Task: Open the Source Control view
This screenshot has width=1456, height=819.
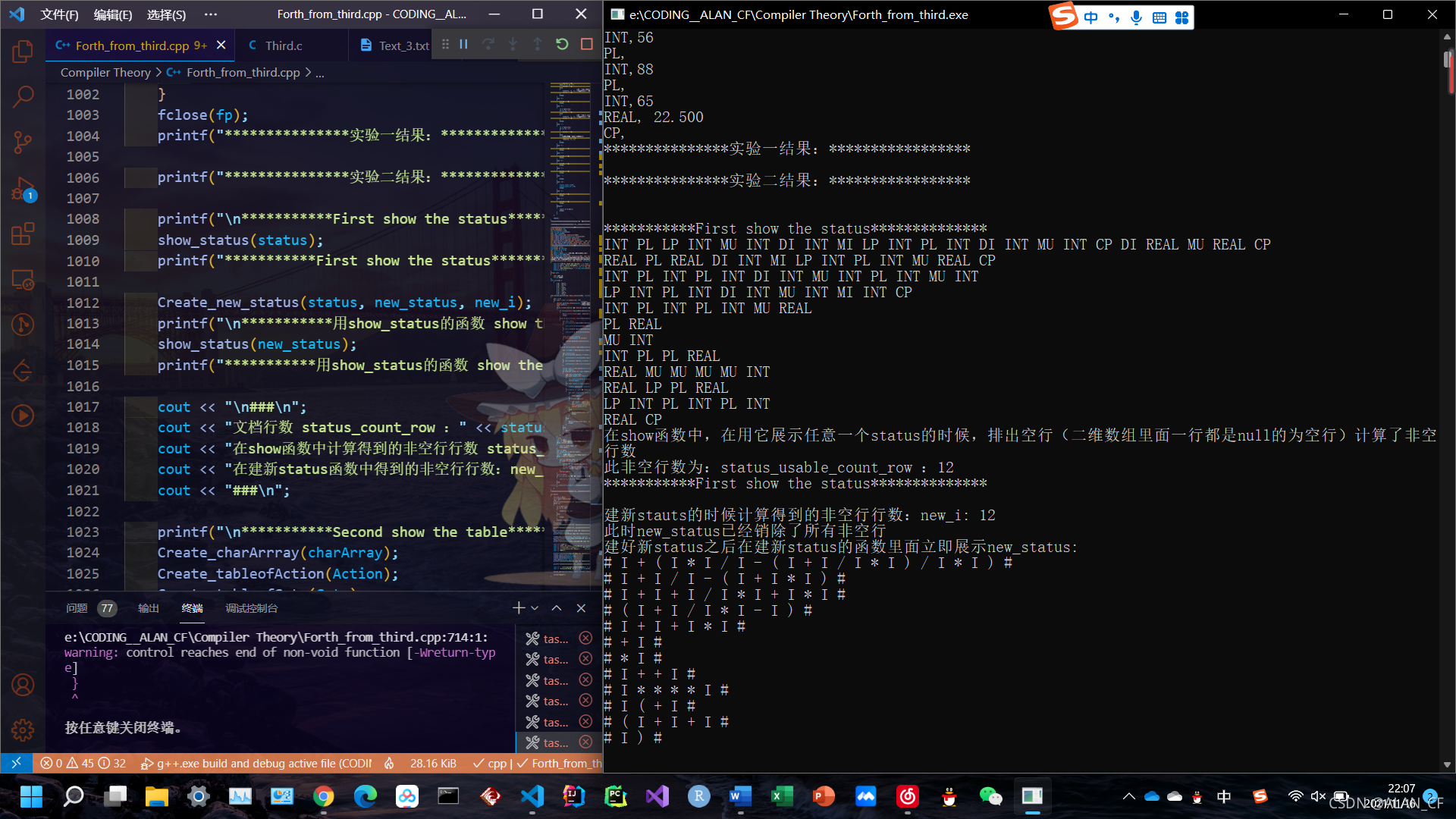Action: point(23,142)
